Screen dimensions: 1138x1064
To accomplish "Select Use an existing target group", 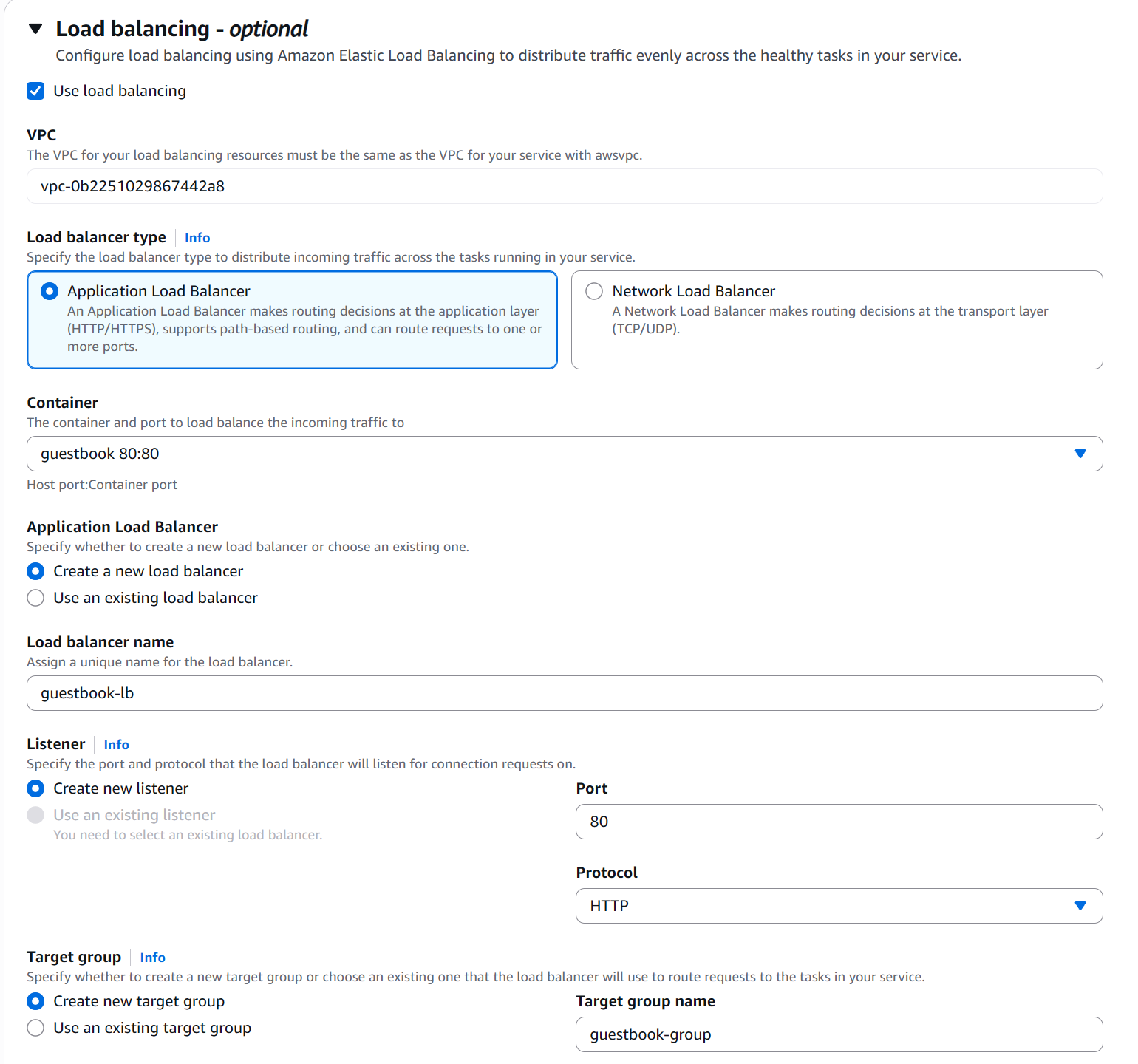I will pyautogui.click(x=35, y=1028).
